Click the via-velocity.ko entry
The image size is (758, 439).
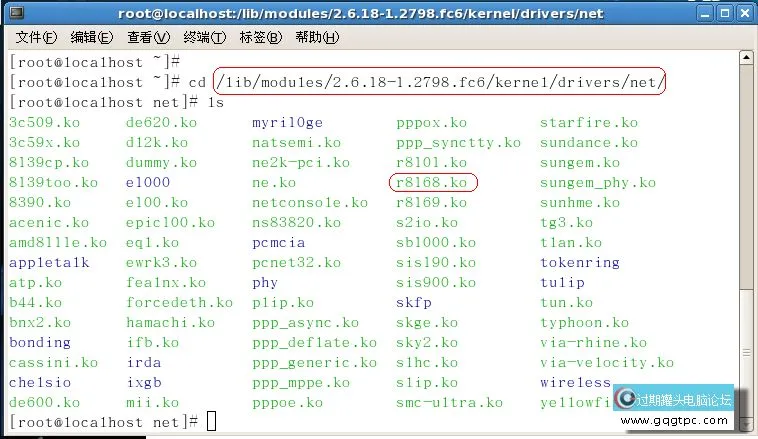pyautogui.click(x=607, y=363)
